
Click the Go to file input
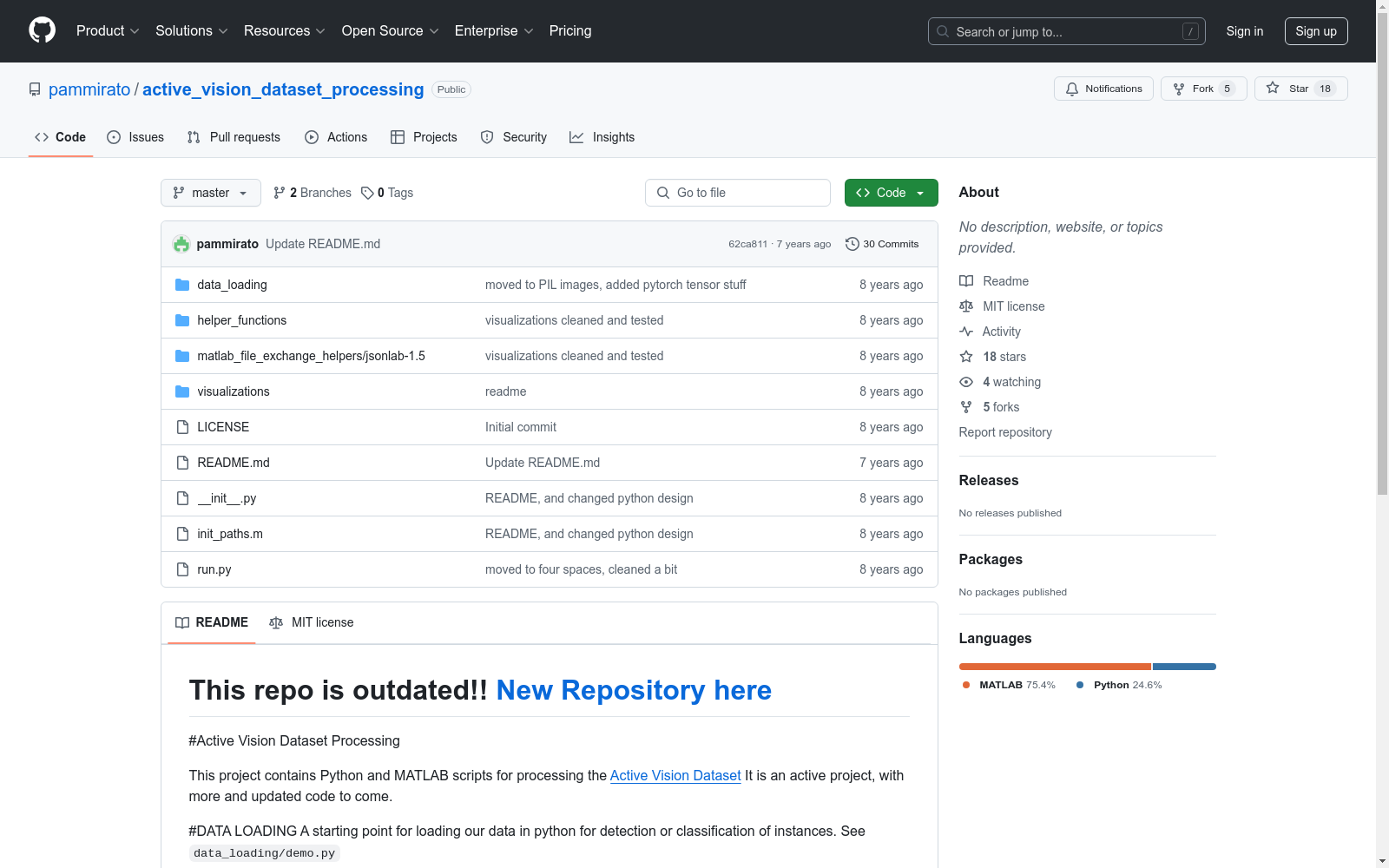coord(738,193)
